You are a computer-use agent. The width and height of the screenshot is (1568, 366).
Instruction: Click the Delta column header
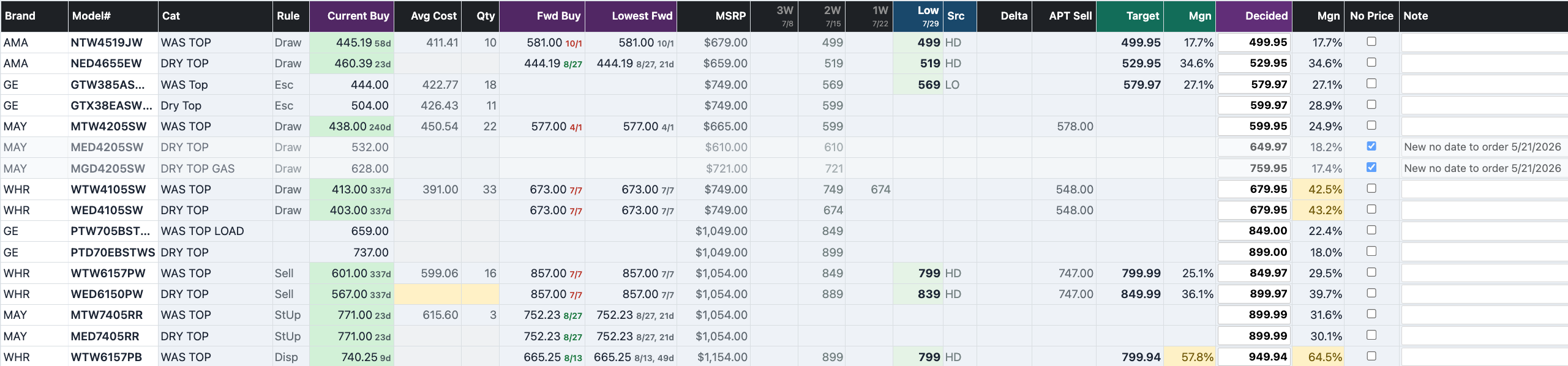[x=1004, y=16]
